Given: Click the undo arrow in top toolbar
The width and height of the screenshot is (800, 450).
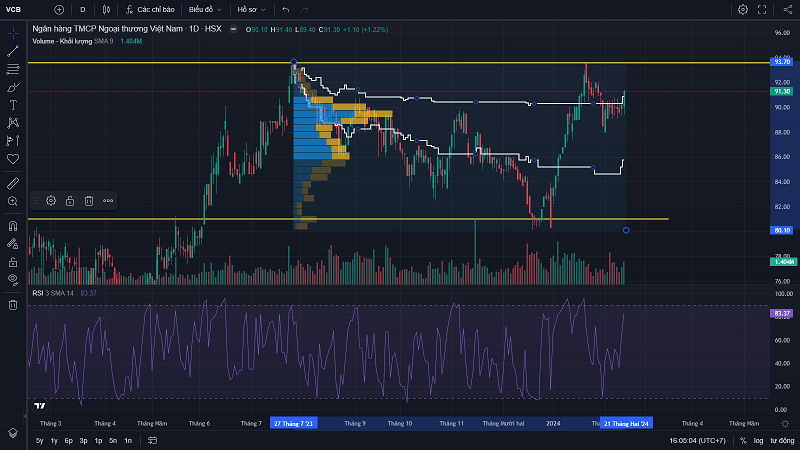Looking at the screenshot, I should coord(286,9).
